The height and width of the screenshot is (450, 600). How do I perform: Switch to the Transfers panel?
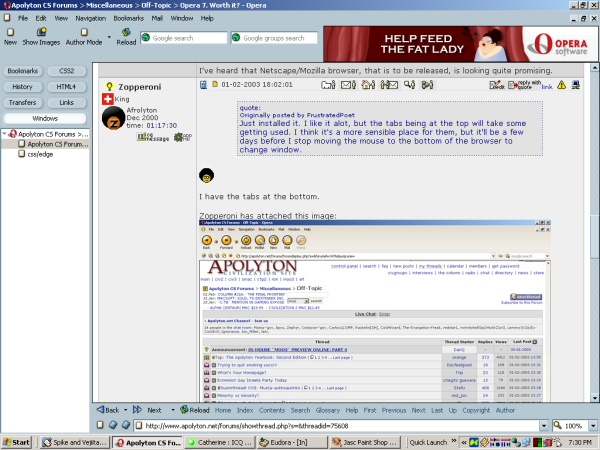[23, 102]
